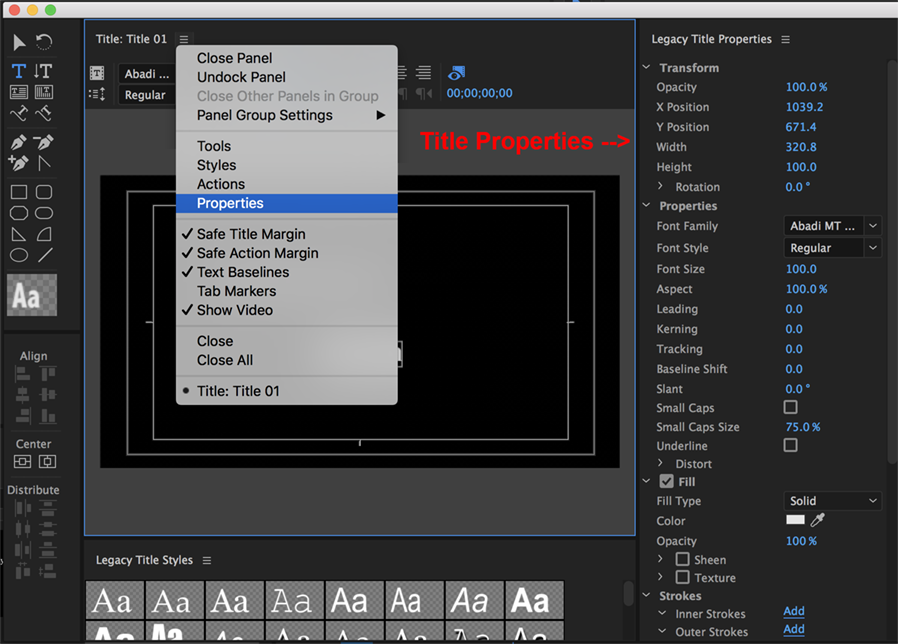Select the Rectangle shape tool
898x644 pixels.
(x=19, y=191)
